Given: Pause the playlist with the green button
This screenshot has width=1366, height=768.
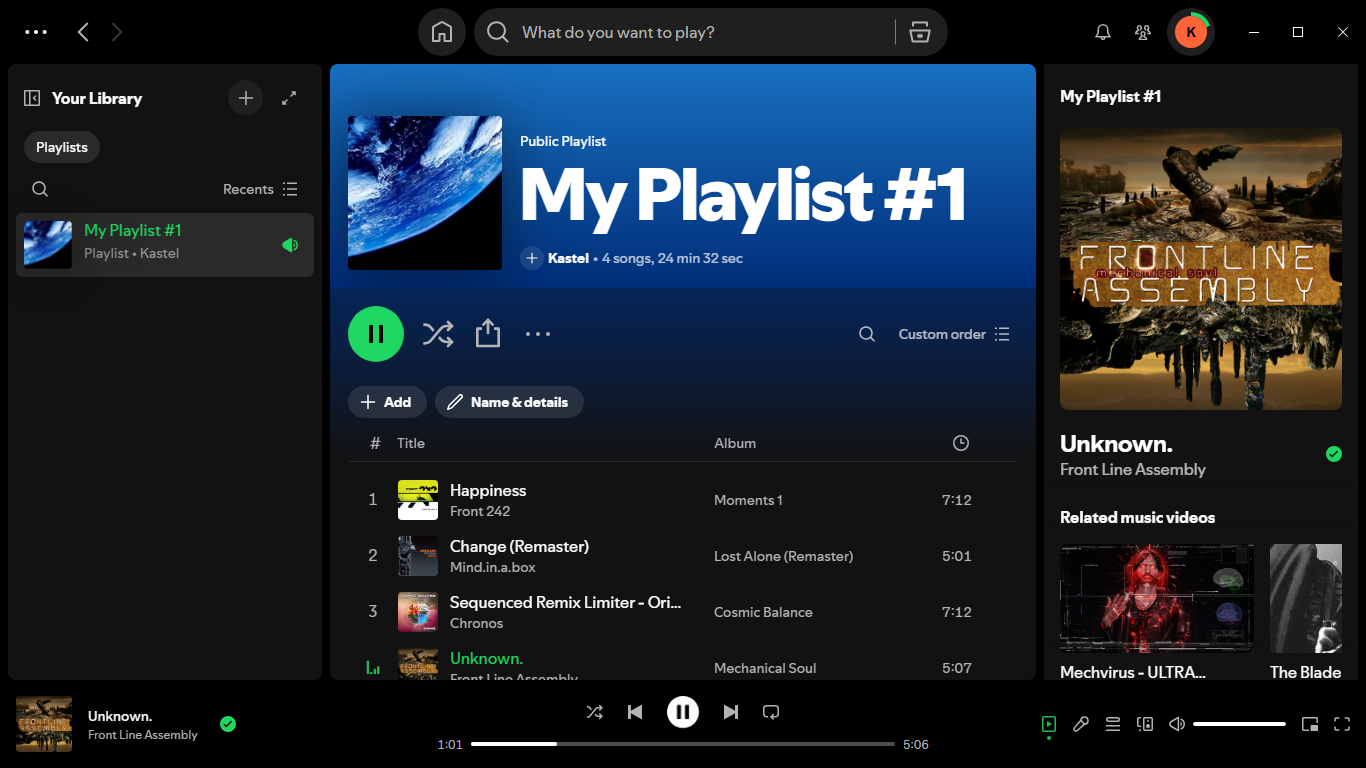Looking at the screenshot, I should click(376, 334).
